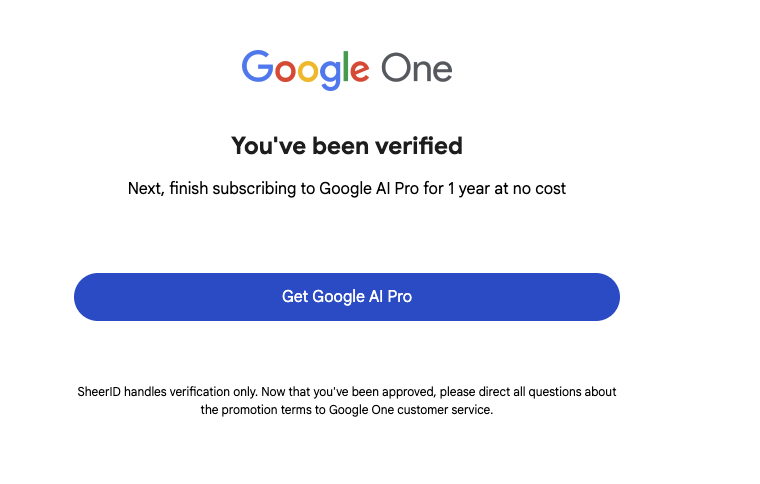Click the Get Google AI Pro button
This screenshot has height=484, width=760.
347,297
